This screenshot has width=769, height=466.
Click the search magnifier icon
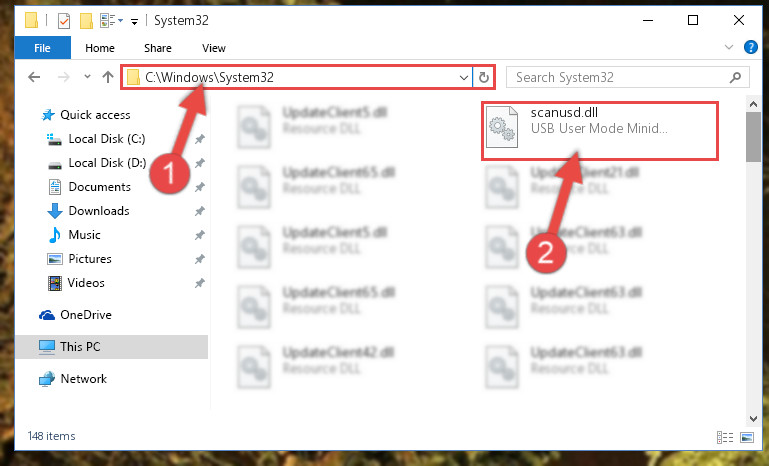click(x=735, y=78)
